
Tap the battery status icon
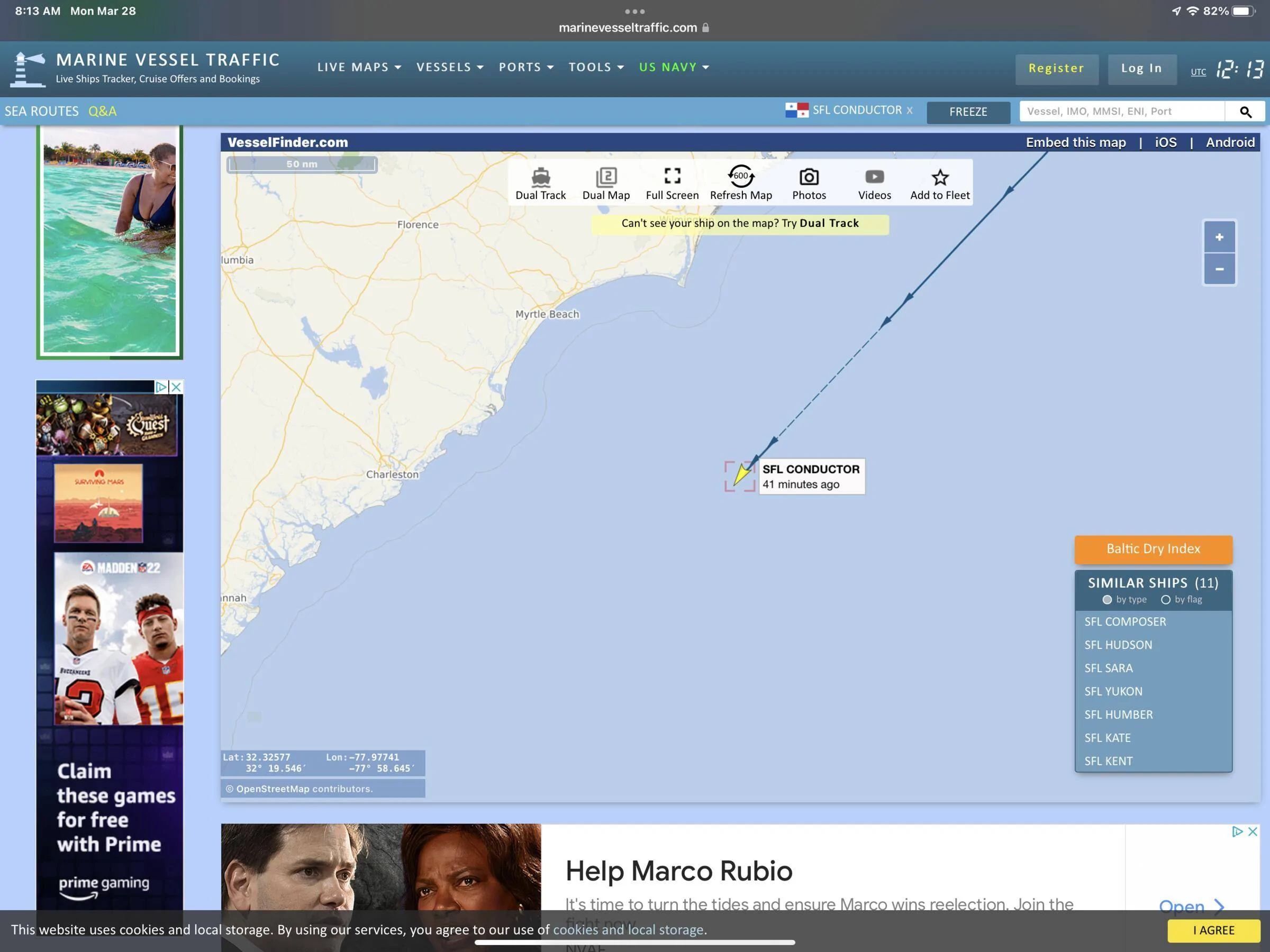(x=1244, y=12)
